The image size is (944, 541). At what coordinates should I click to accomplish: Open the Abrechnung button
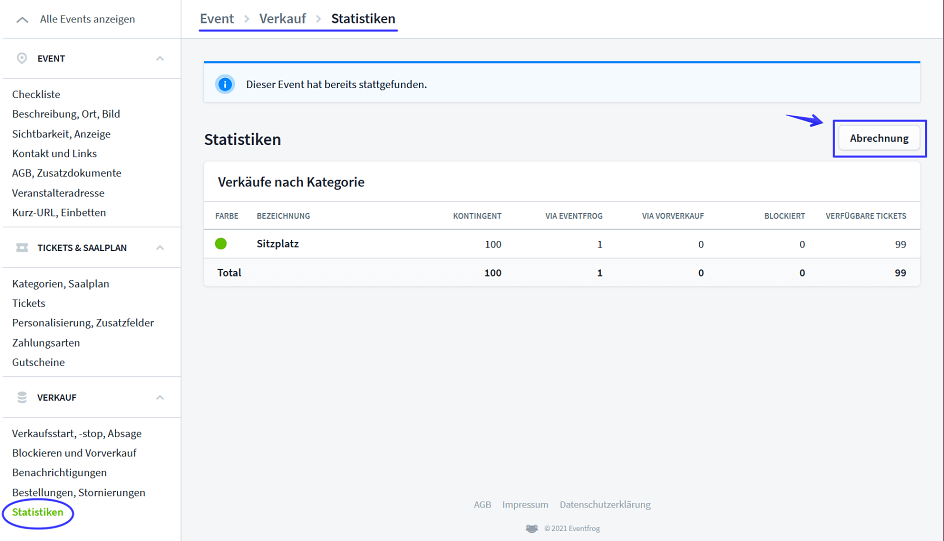pos(879,139)
